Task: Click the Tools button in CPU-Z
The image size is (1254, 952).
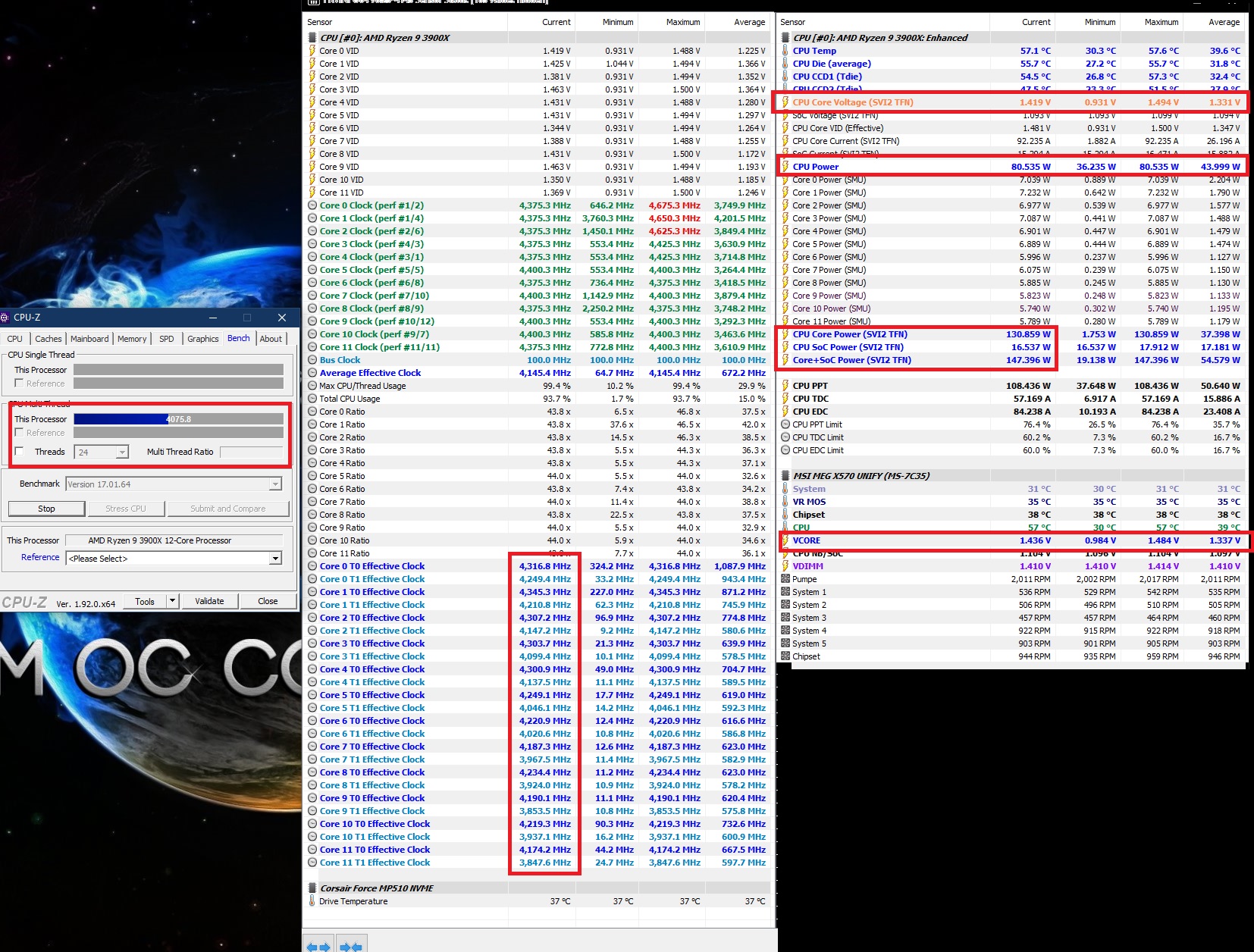Action: point(145,601)
